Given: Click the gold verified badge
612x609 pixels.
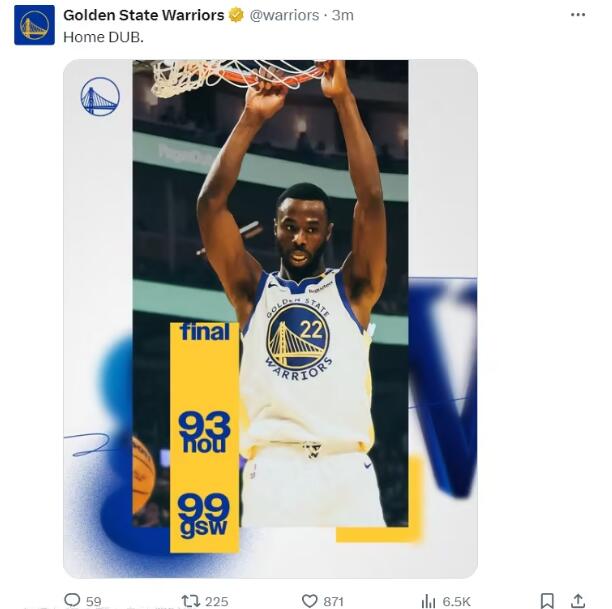Looking at the screenshot, I should 236,15.
